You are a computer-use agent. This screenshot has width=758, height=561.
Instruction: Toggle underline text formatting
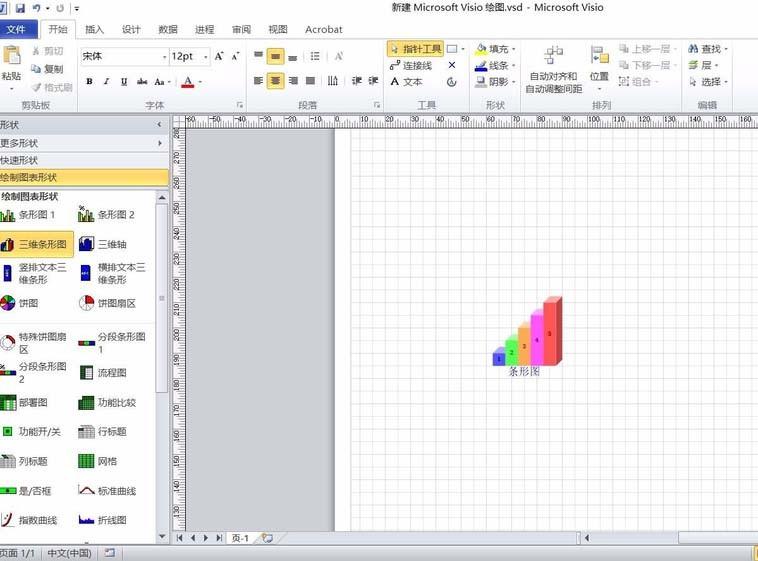pos(123,82)
